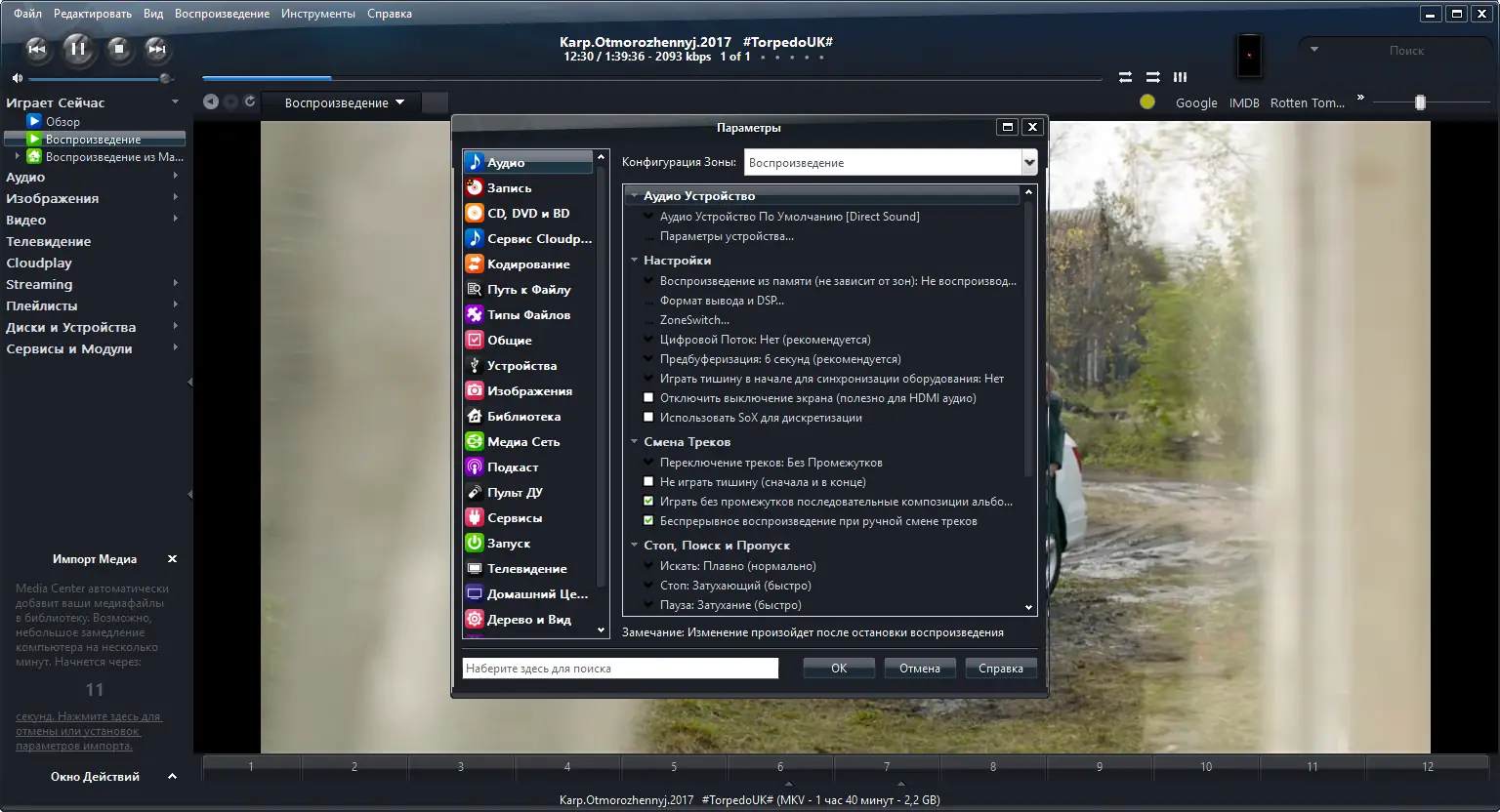Collapse the 'Аудио Устройство' settings section
This screenshot has height=812, width=1500.
(x=635, y=196)
